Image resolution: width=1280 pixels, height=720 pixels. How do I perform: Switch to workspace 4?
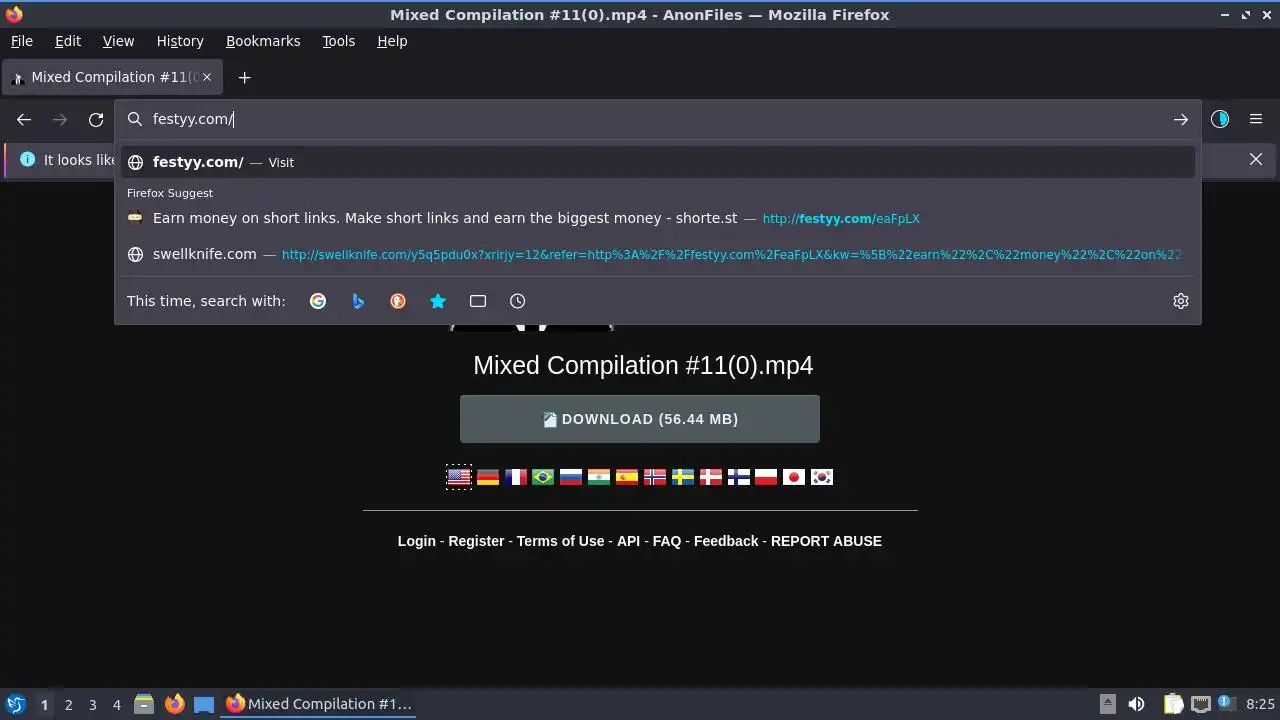click(116, 705)
